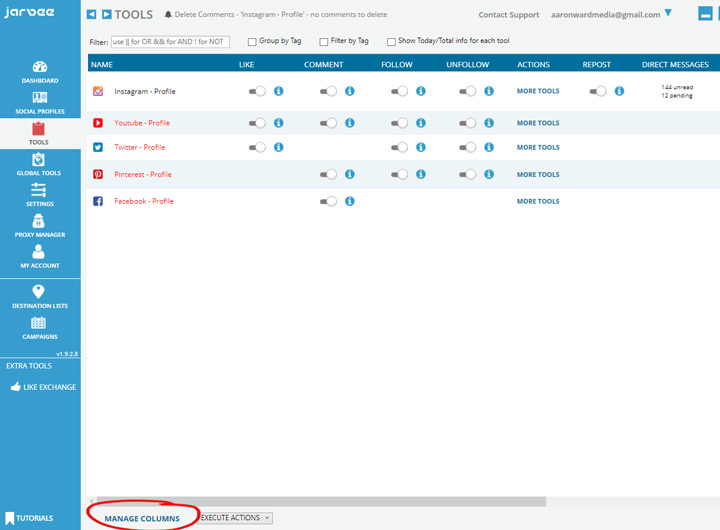The height and width of the screenshot is (530, 720).
Task: Show info for Instagram Repost tool
Action: click(x=619, y=91)
